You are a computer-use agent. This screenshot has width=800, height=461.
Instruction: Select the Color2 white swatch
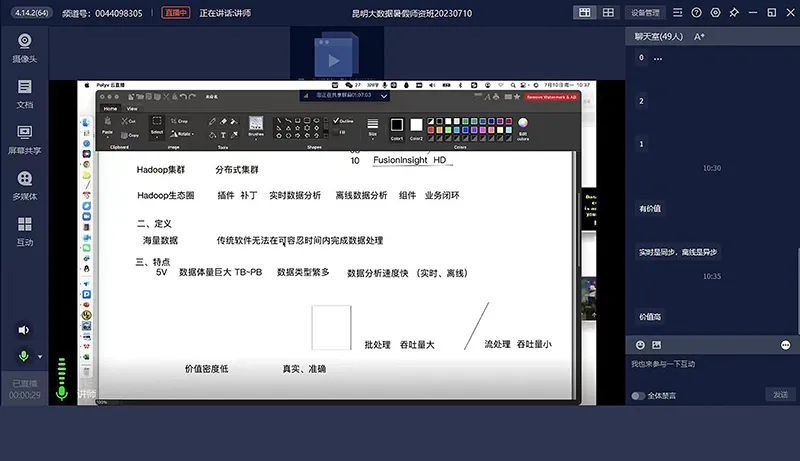click(416, 125)
